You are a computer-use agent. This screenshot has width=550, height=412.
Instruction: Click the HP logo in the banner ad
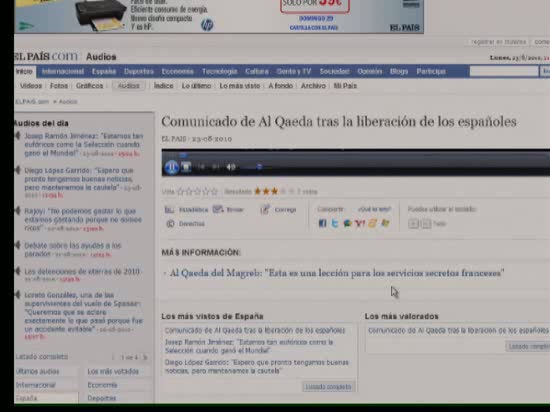(x=207, y=25)
